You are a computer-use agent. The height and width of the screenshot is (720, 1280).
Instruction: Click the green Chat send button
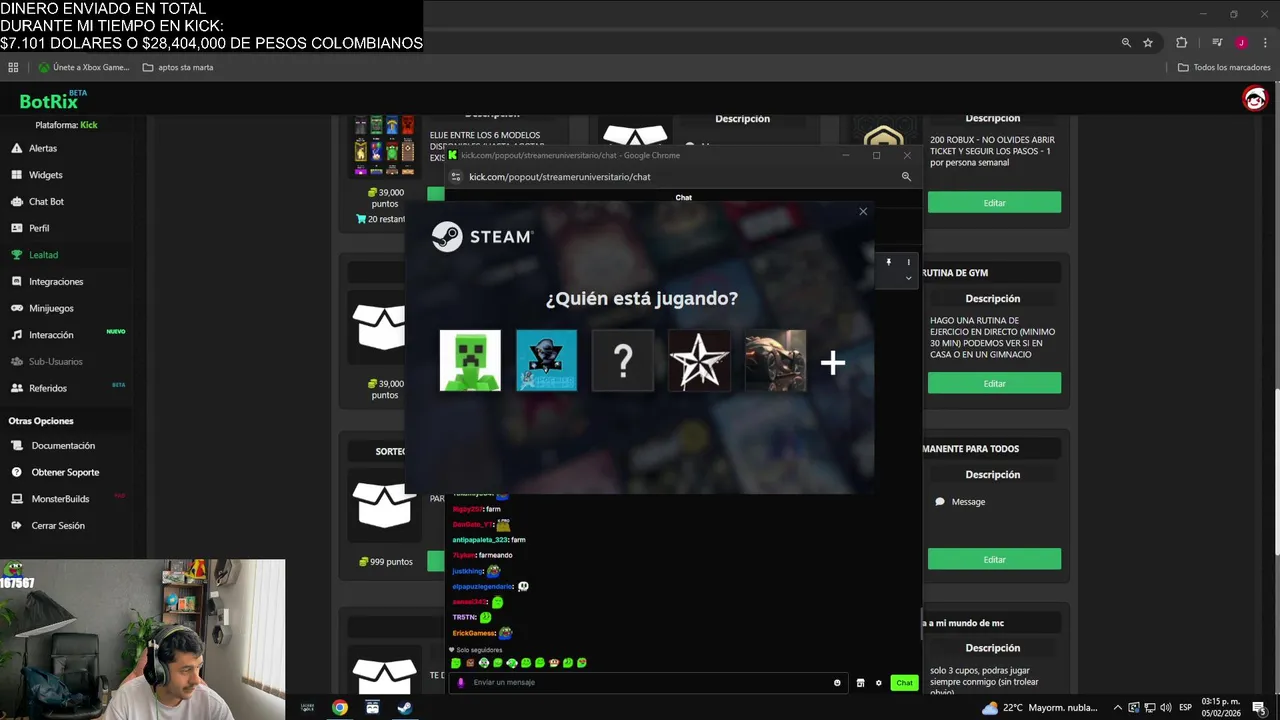point(904,683)
